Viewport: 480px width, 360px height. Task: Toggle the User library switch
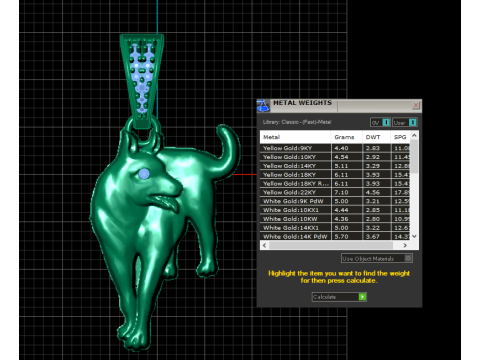[x=404, y=122]
